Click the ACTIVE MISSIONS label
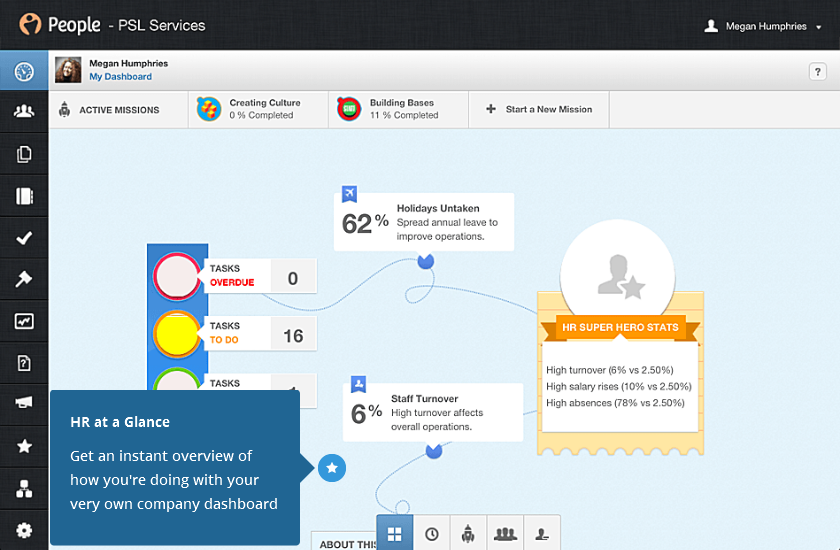This screenshot has width=840, height=550. pos(119,110)
